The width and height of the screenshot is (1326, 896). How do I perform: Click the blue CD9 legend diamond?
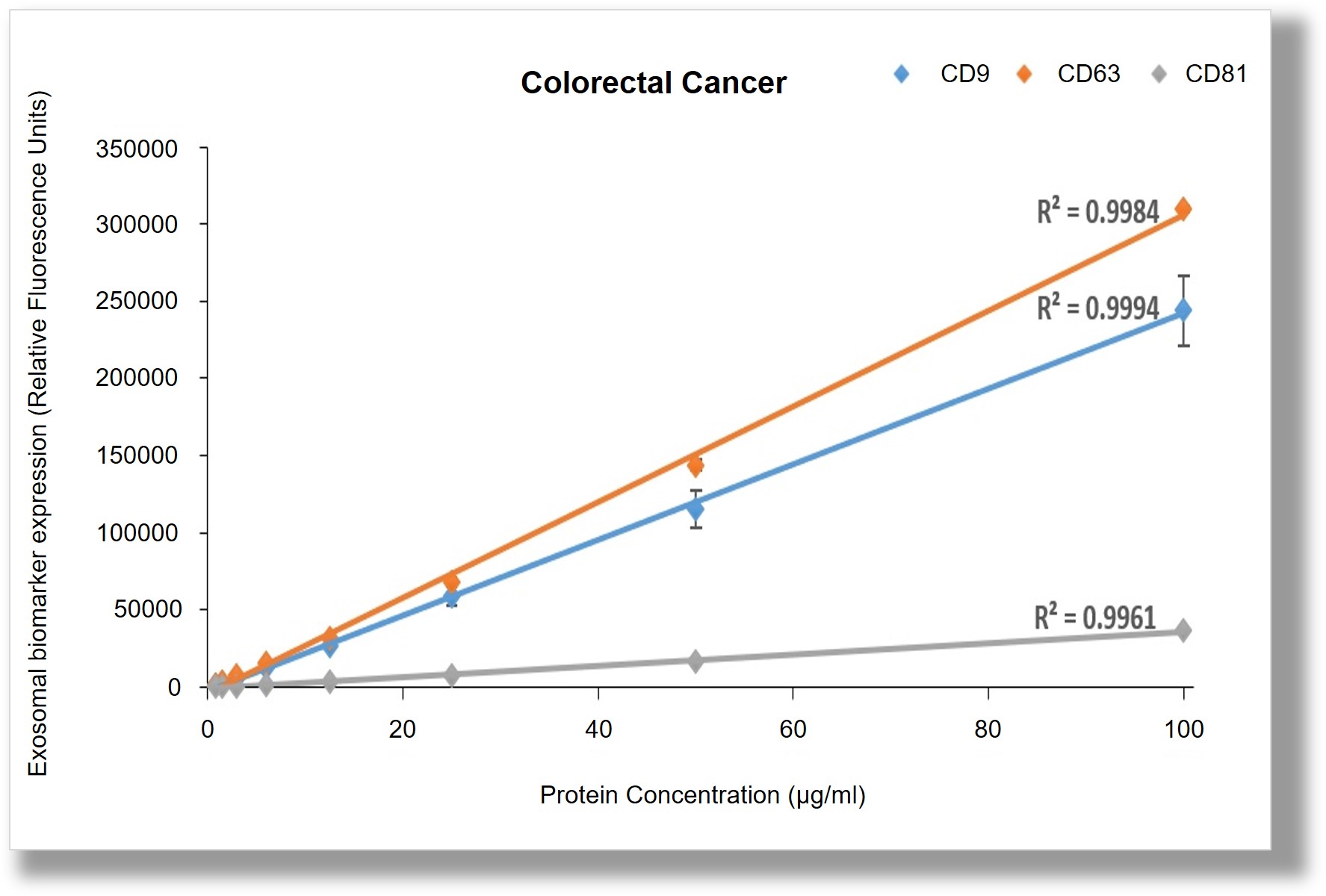pyautogui.click(x=902, y=74)
